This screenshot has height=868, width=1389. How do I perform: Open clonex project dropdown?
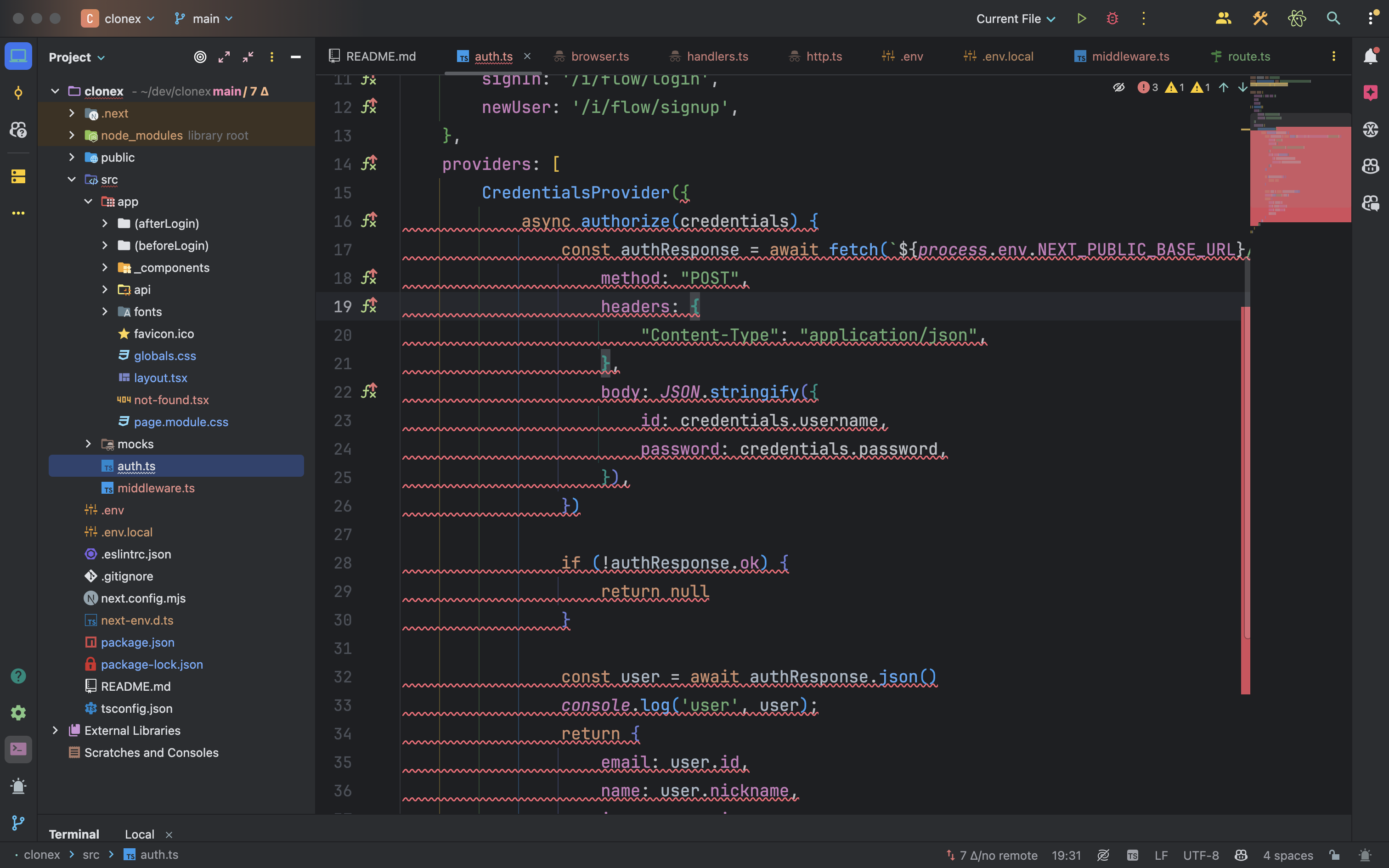pos(118,18)
